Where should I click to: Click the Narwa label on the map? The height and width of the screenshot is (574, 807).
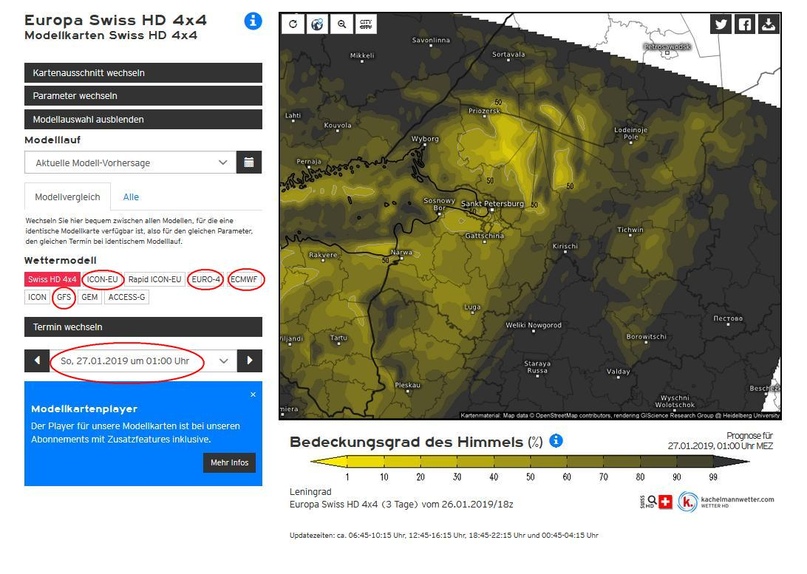[401, 252]
